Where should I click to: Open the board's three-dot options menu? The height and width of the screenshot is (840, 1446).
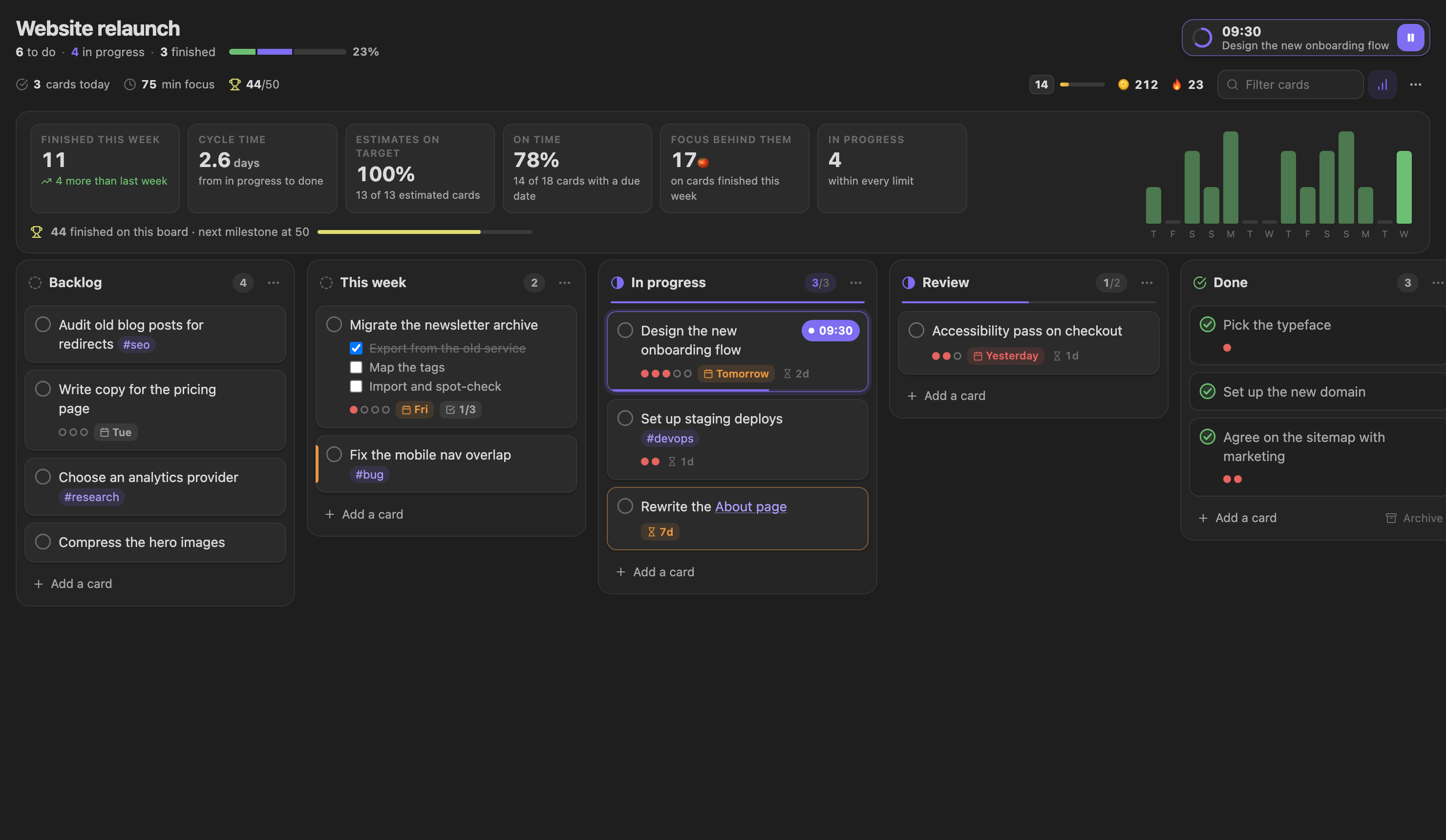click(1416, 84)
